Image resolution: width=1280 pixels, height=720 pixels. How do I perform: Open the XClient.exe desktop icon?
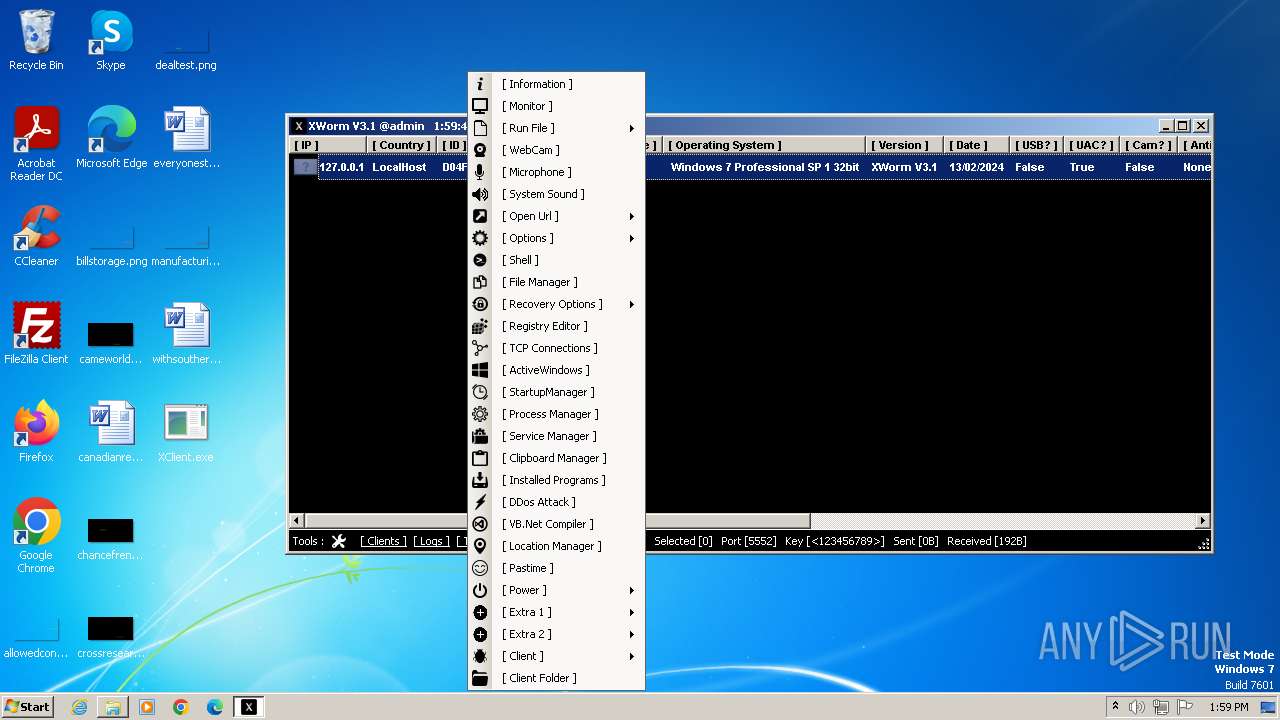[x=185, y=433]
